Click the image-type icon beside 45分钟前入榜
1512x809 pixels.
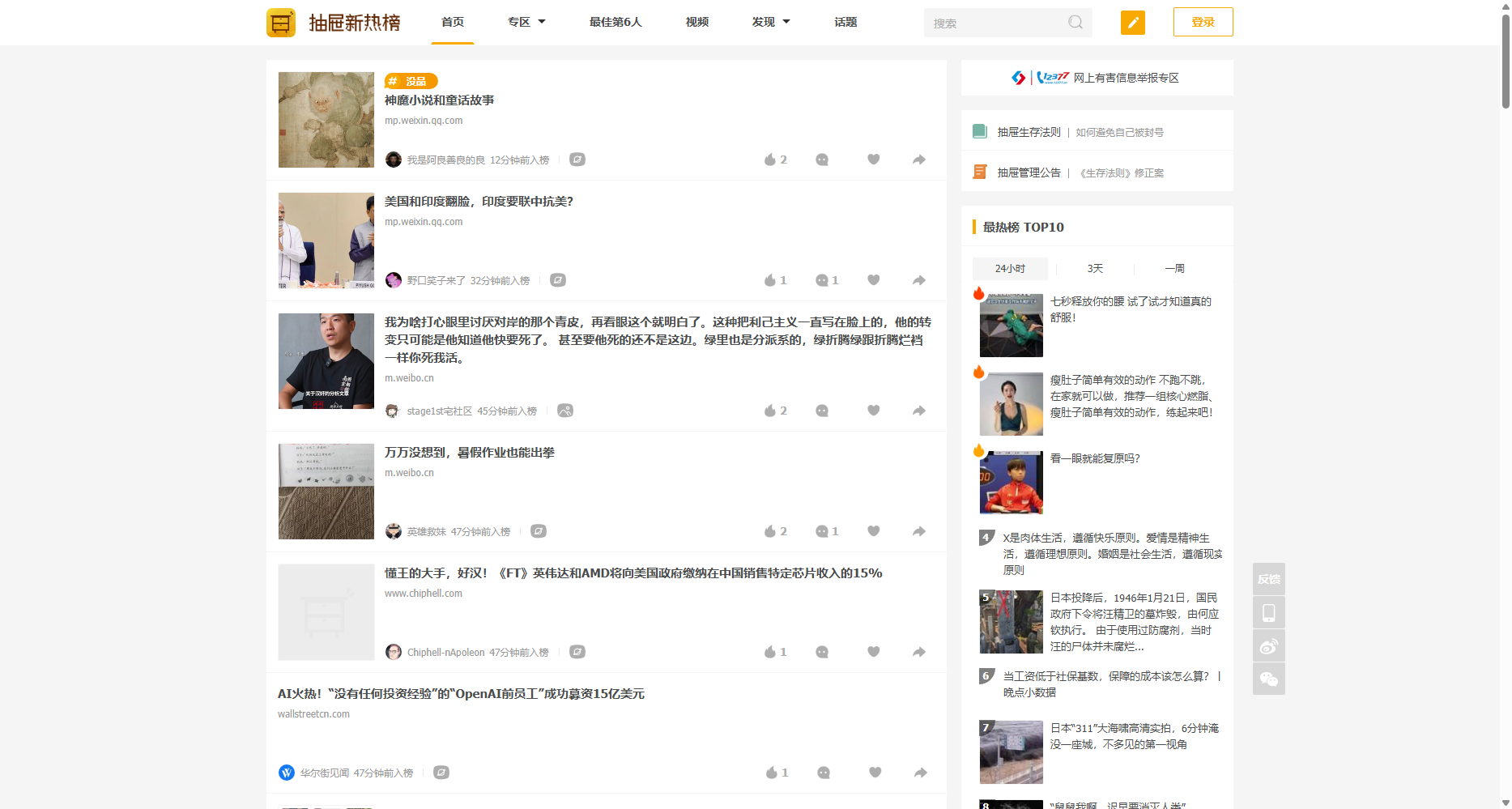coord(565,411)
